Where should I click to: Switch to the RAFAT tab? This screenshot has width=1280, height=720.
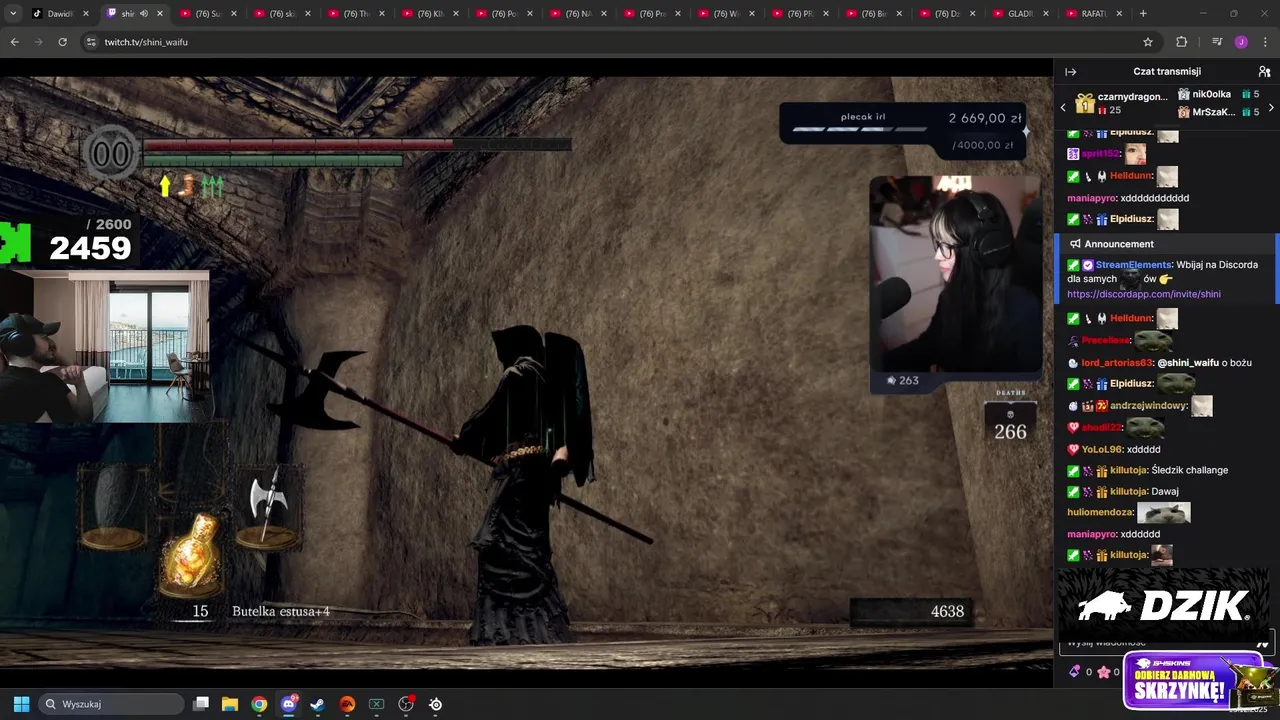pyautogui.click(x=1094, y=14)
